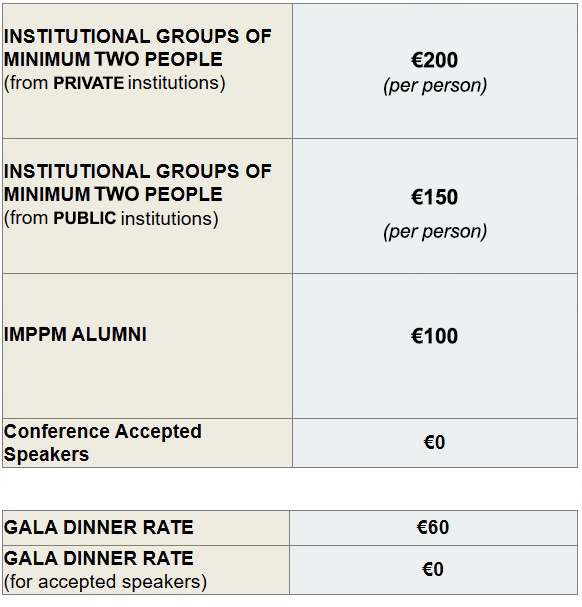Click the word PUBLIC in bold
Screen dimensions: 582x607
click(x=85, y=218)
